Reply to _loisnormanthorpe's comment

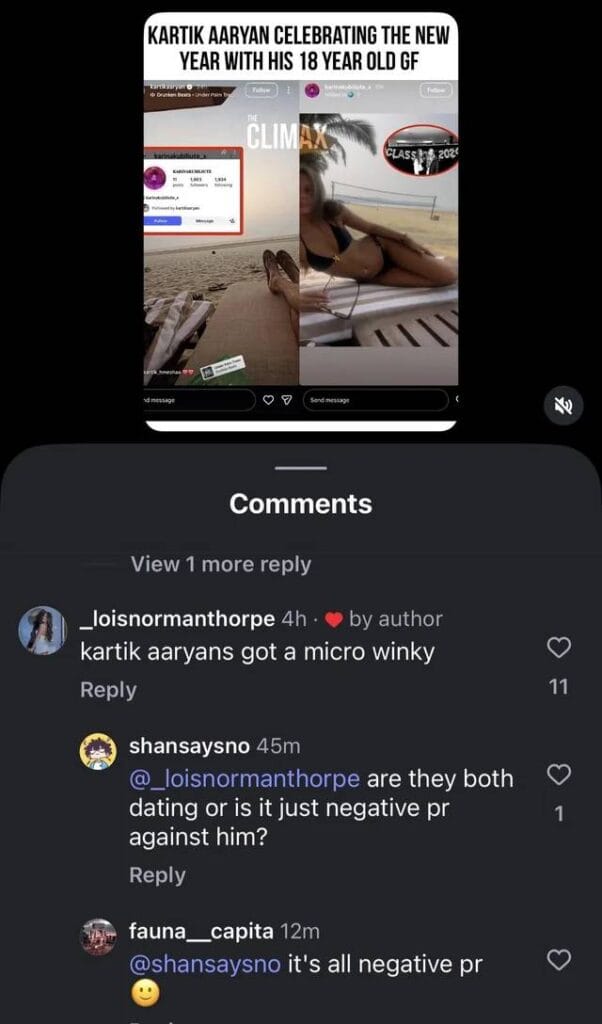[108, 690]
